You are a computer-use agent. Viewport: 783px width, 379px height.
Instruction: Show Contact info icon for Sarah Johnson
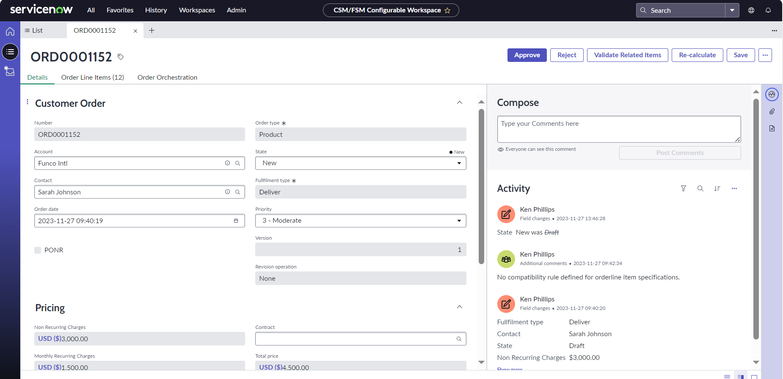tap(227, 192)
